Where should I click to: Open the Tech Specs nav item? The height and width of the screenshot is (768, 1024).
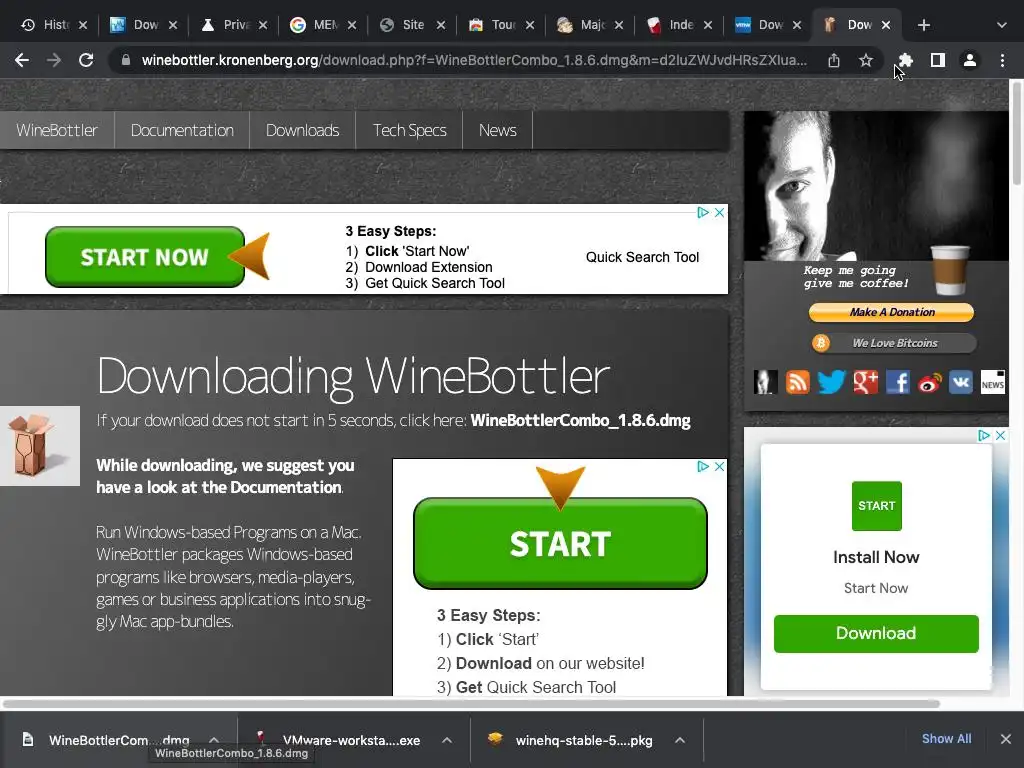409,130
